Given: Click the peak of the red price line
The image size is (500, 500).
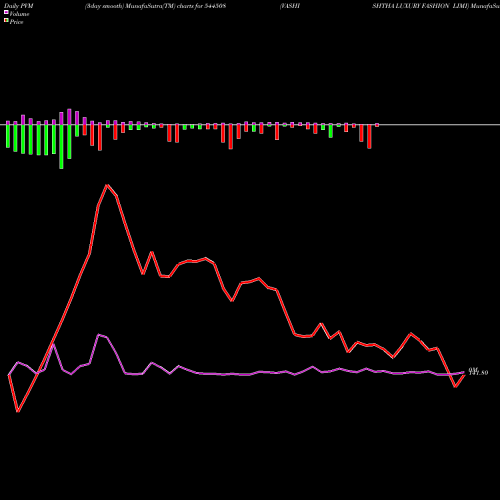Looking at the screenshot, I should pyautogui.click(x=107, y=185).
